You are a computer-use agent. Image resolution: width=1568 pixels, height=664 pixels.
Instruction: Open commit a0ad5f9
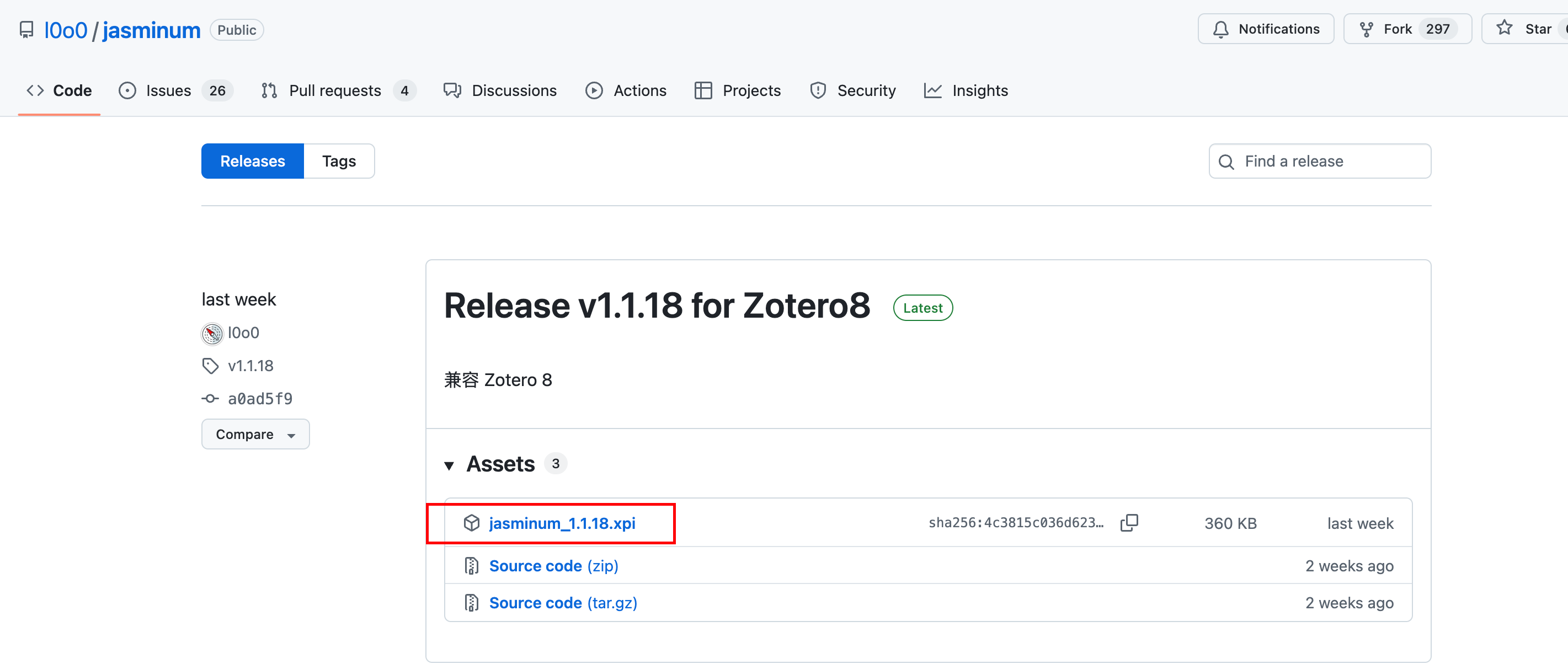point(260,398)
